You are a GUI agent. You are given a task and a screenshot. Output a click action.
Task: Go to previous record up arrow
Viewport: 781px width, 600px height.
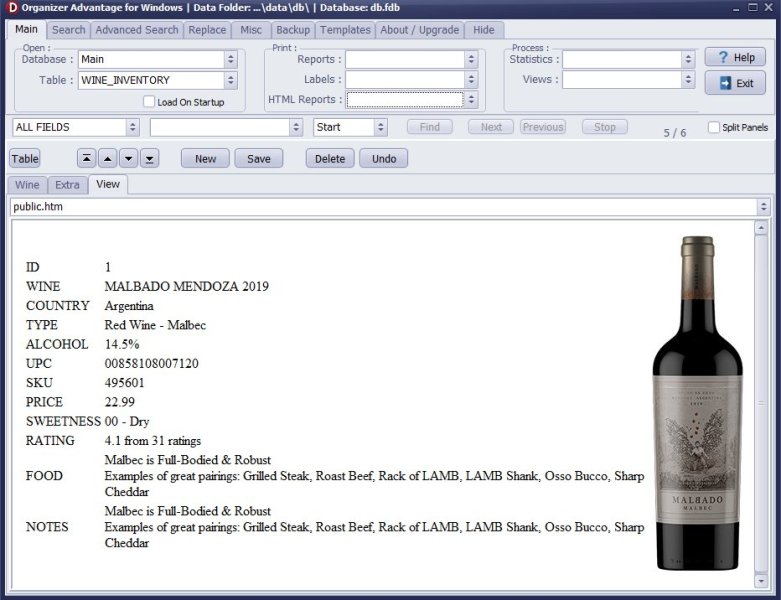coord(108,159)
